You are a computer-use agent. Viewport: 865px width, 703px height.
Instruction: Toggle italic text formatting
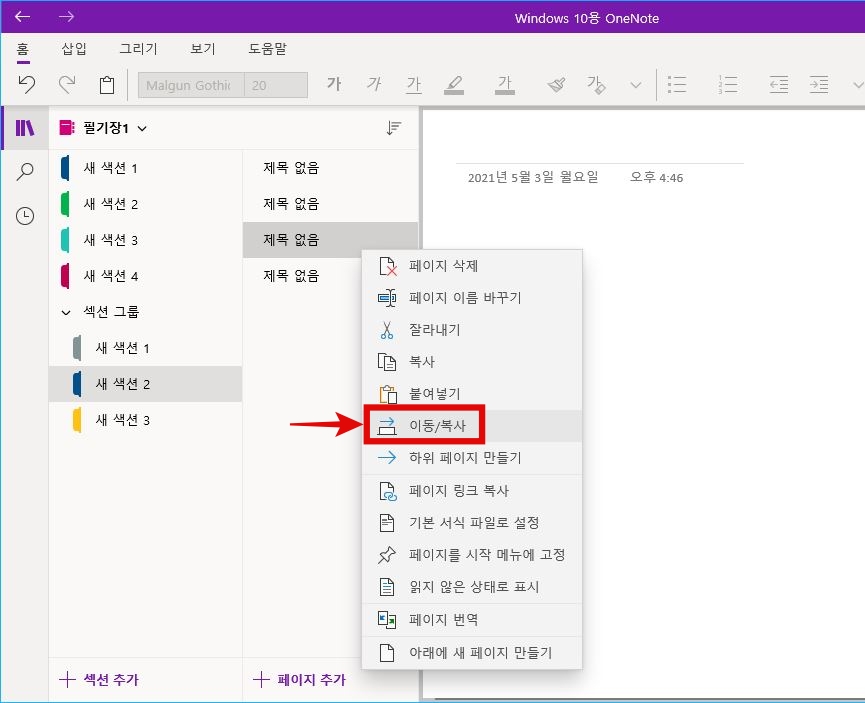(x=374, y=84)
